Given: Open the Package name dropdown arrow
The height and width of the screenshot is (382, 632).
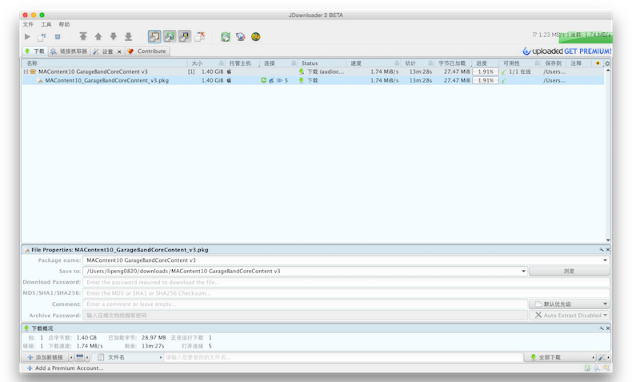Looking at the screenshot, I should (605, 260).
